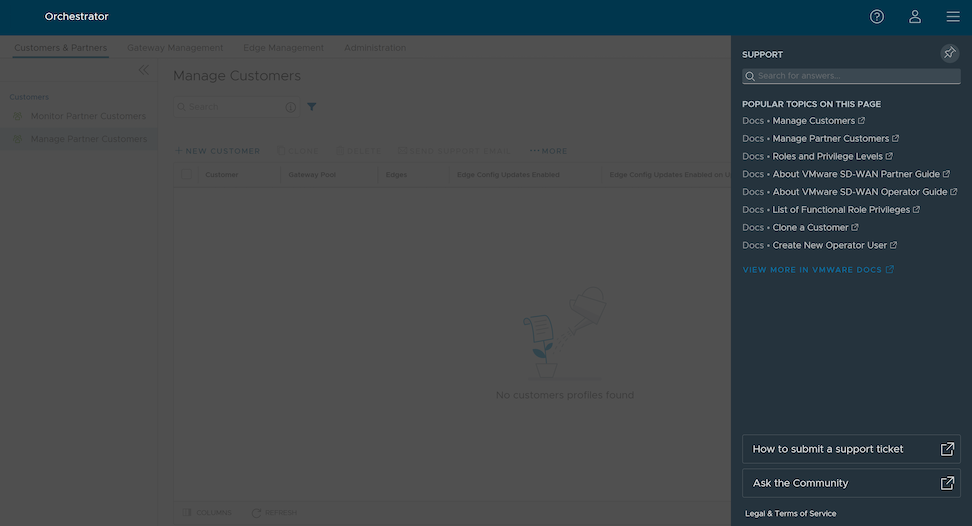Select Monitor Partner Customers in sidebar
Viewport: 972px width, 526px height.
(x=87, y=116)
